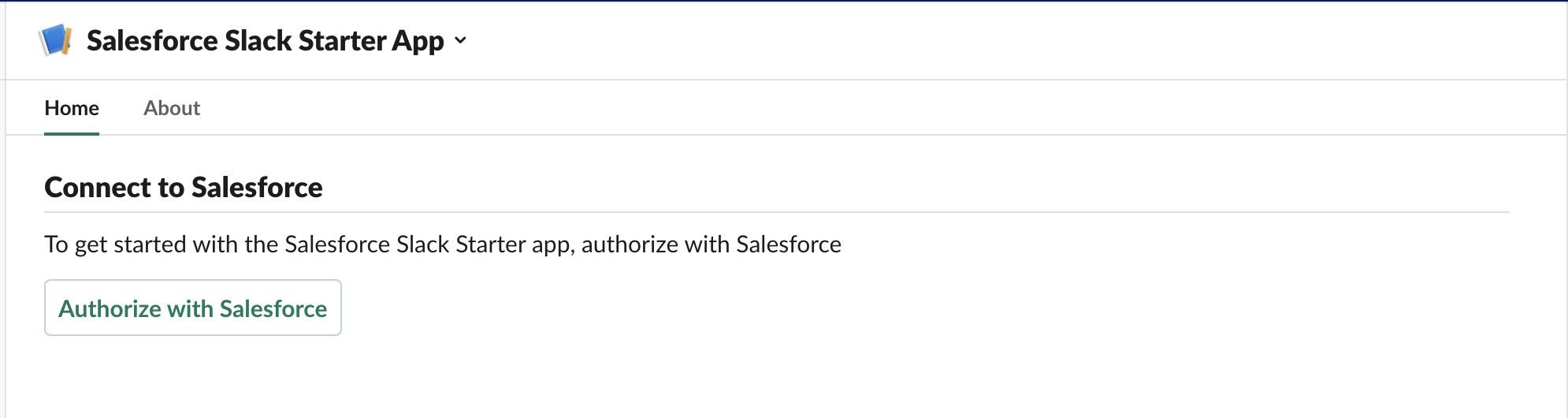1568x418 pixels.
Task: Click the word 'Salesforce' in the button label
Action: coord(273,308)
